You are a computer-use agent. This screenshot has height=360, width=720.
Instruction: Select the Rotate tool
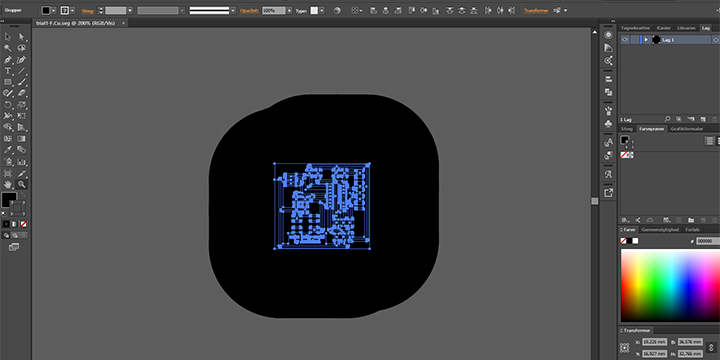click(x=8, y=105)
